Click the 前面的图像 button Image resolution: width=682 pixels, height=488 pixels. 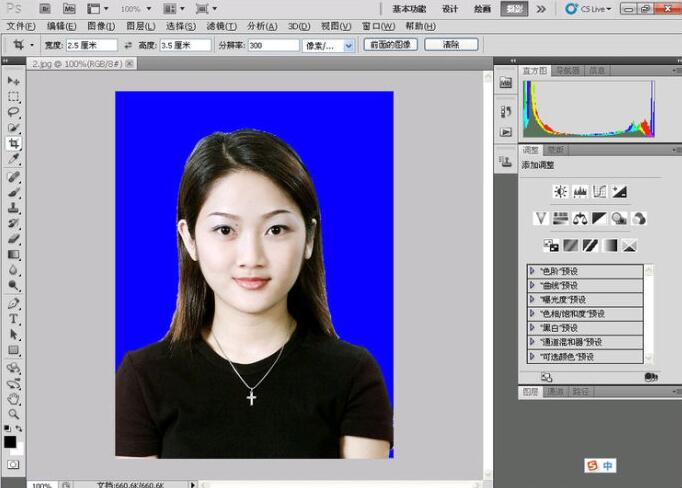click(x=390, y=45)
